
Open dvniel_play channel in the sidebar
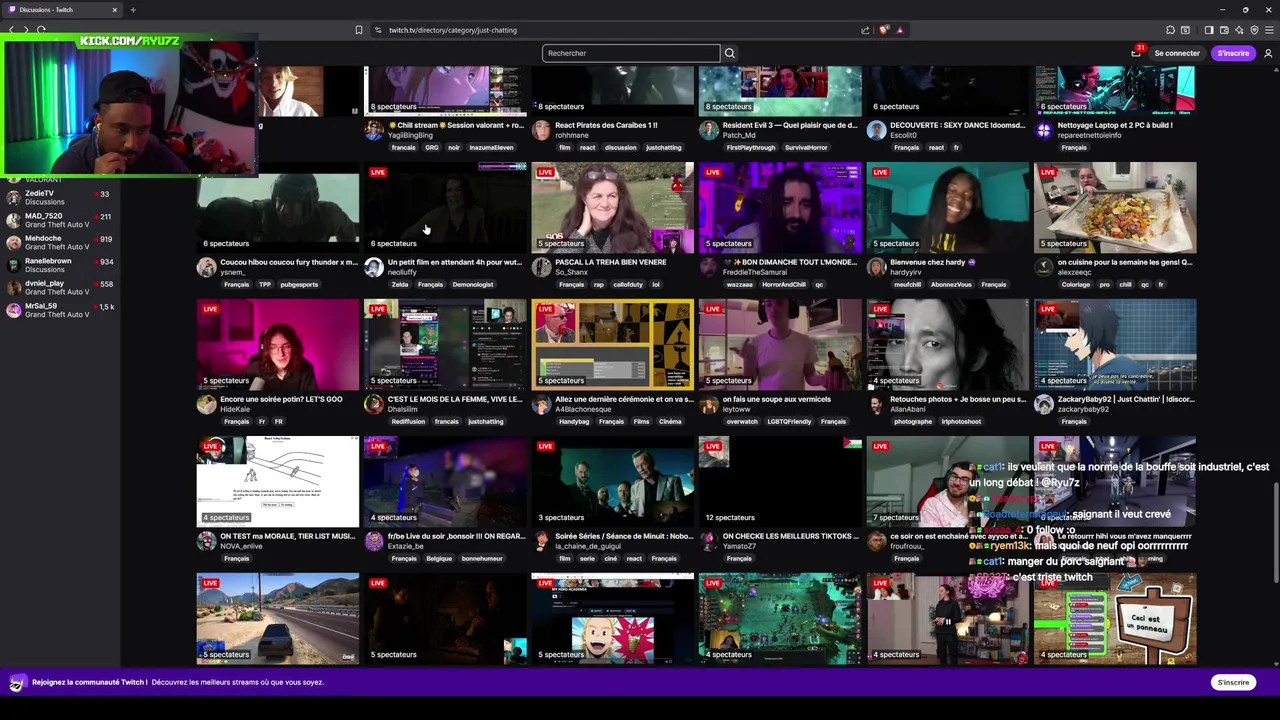(60, 288)
